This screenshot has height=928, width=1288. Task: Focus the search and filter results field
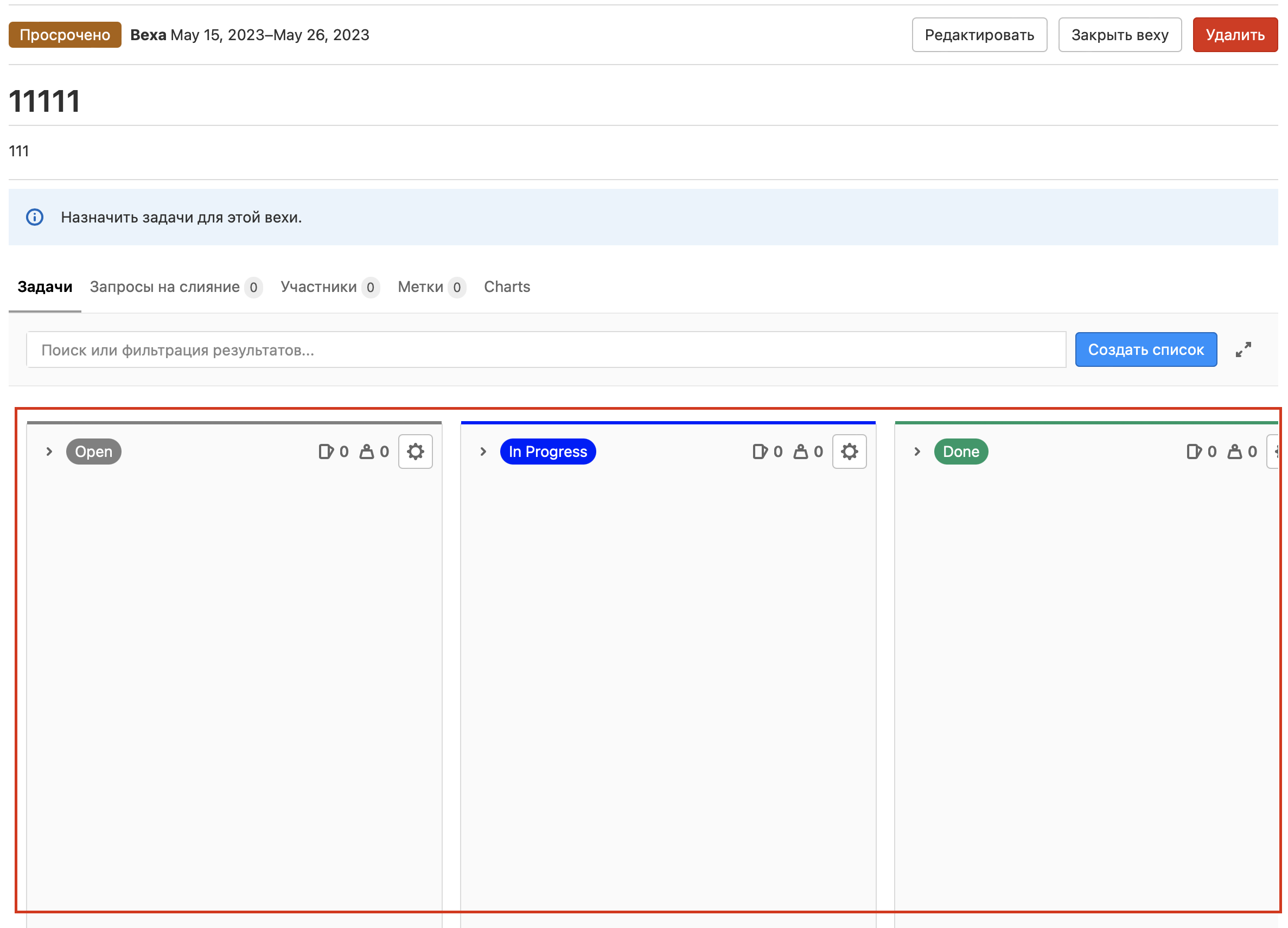(545, 350)
